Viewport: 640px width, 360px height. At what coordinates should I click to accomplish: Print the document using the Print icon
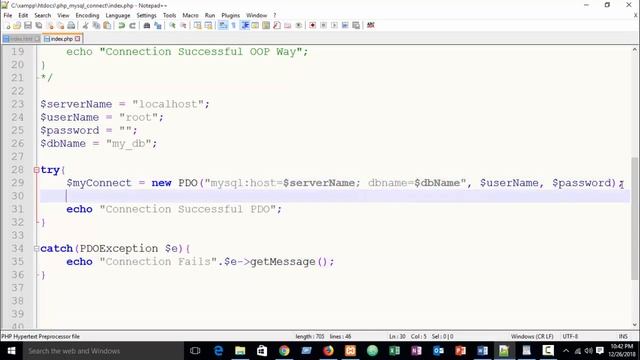tap(71, 25)
